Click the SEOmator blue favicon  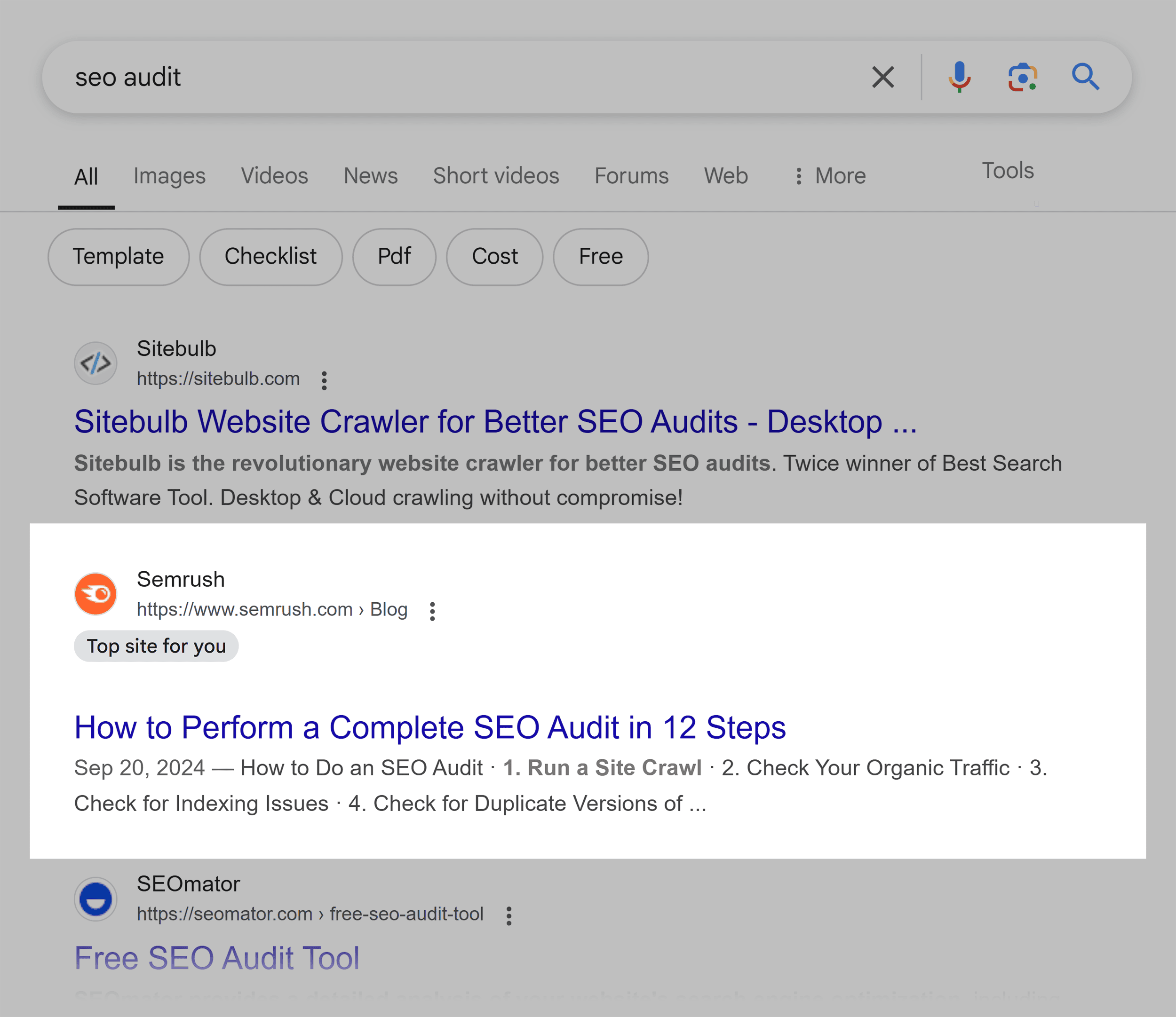95,899
